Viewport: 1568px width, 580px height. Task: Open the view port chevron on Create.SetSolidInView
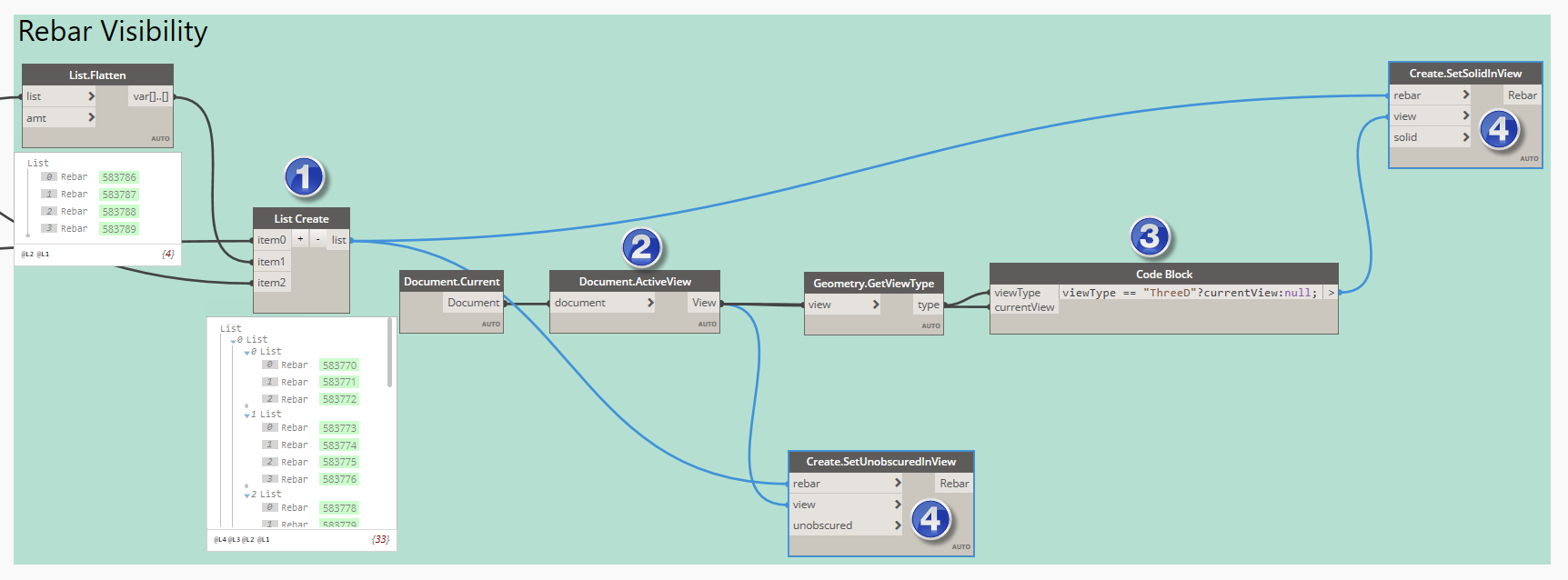pyautogui.click(x=1465, y=115)
